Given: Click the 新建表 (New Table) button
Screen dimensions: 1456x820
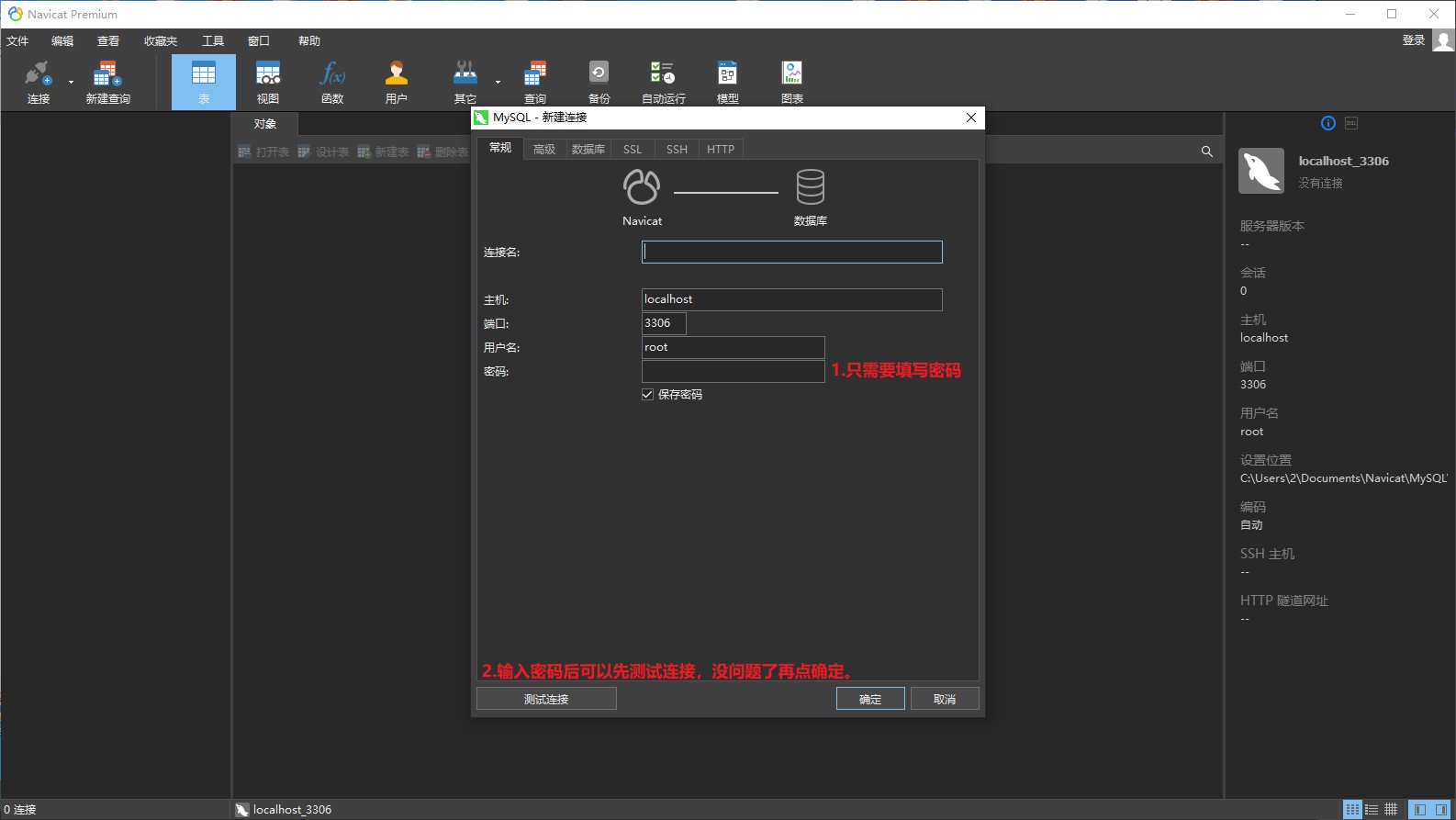Looking at the screenshot, I should click(x=383, y=152).
